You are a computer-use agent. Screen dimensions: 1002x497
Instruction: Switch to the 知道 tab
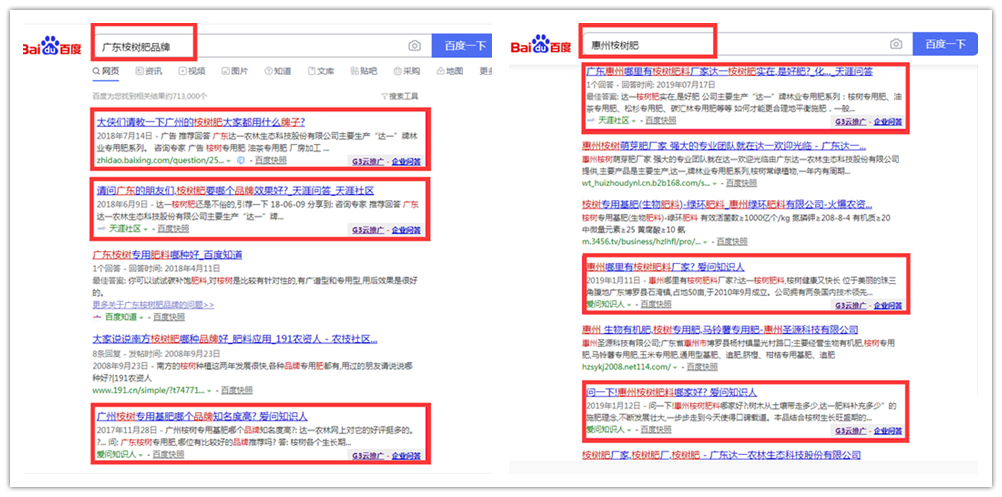pos(278,71)
